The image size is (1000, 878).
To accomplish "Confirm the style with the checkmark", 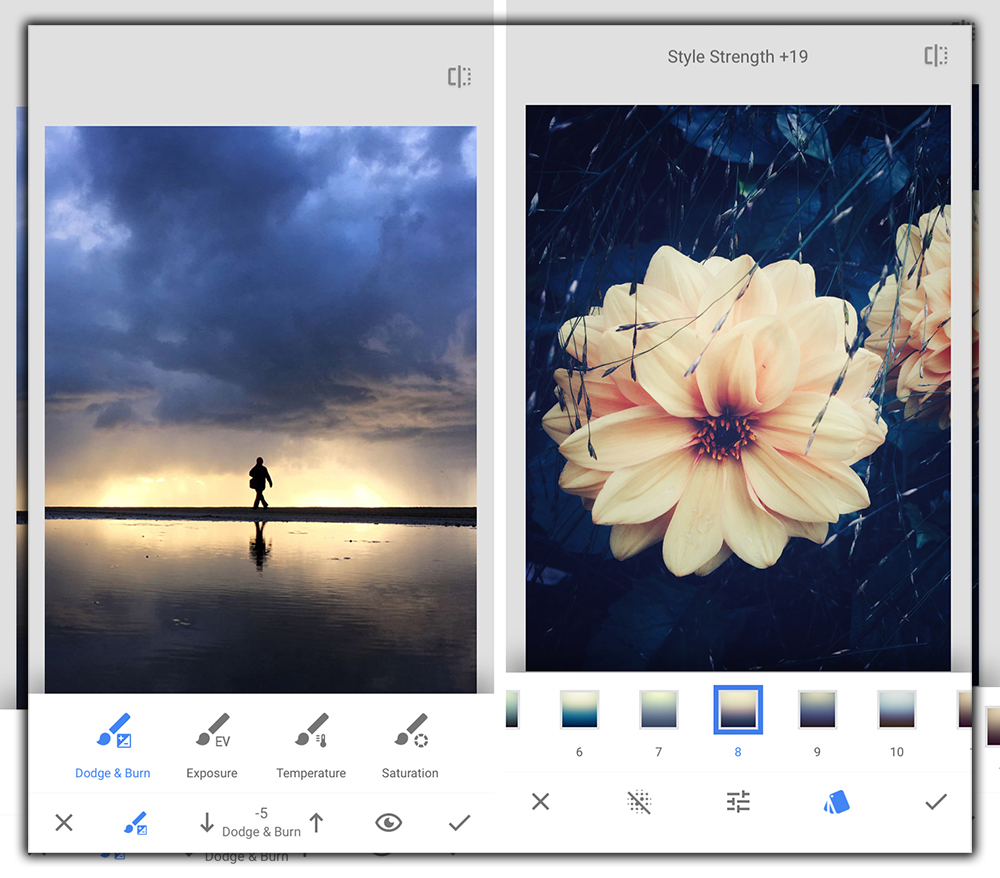I will pyautogui.click(x=935, y=801).
